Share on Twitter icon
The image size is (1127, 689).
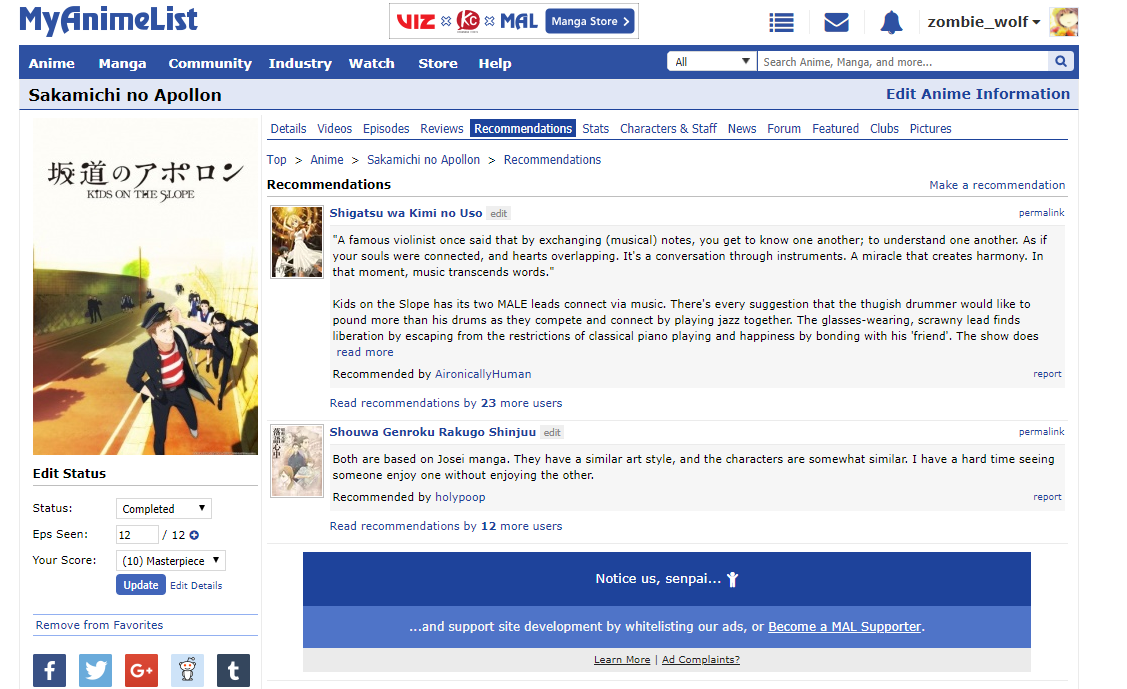(x=96, y=670)
